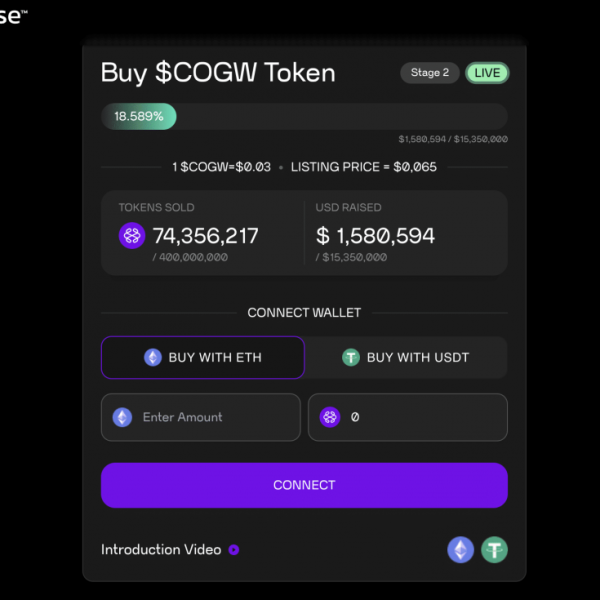Click the Ethereum icon in Buy With ETH tab
This screenshot has width=600, height=600.
pyautogui.click(x=153, y=357)
